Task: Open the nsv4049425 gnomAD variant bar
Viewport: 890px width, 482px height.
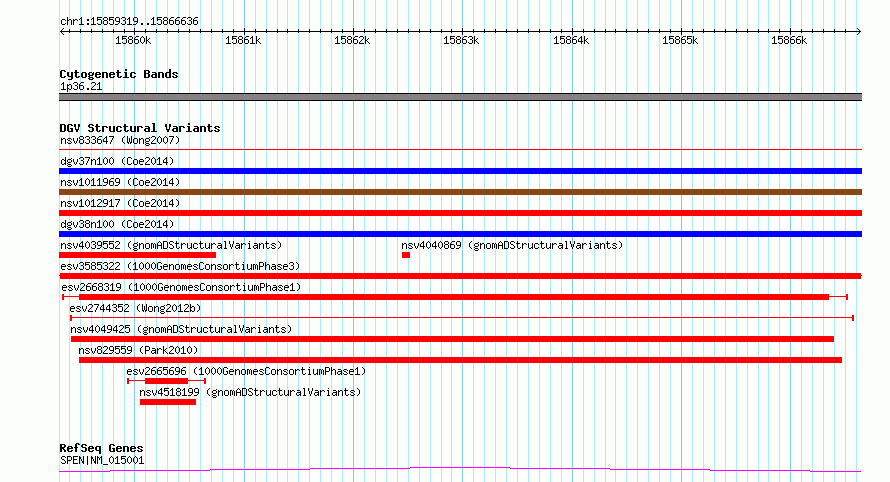Action: pyautogui.click(x=452, y=339)
